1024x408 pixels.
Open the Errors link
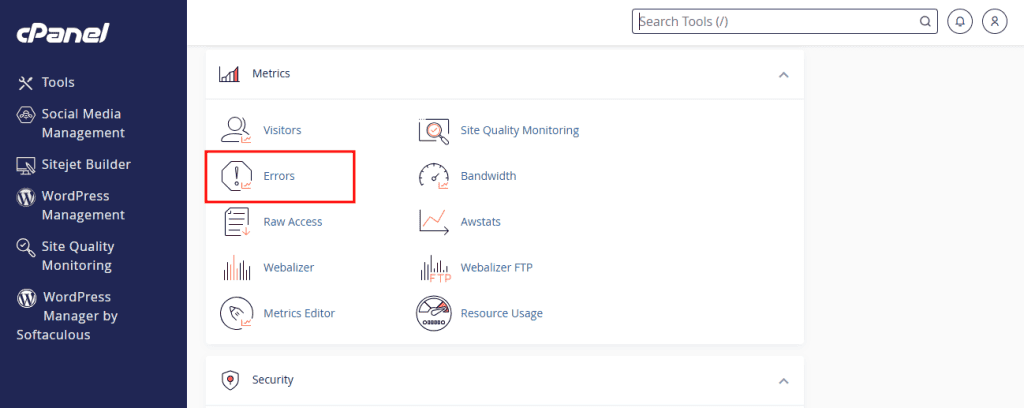coord(279,176)
